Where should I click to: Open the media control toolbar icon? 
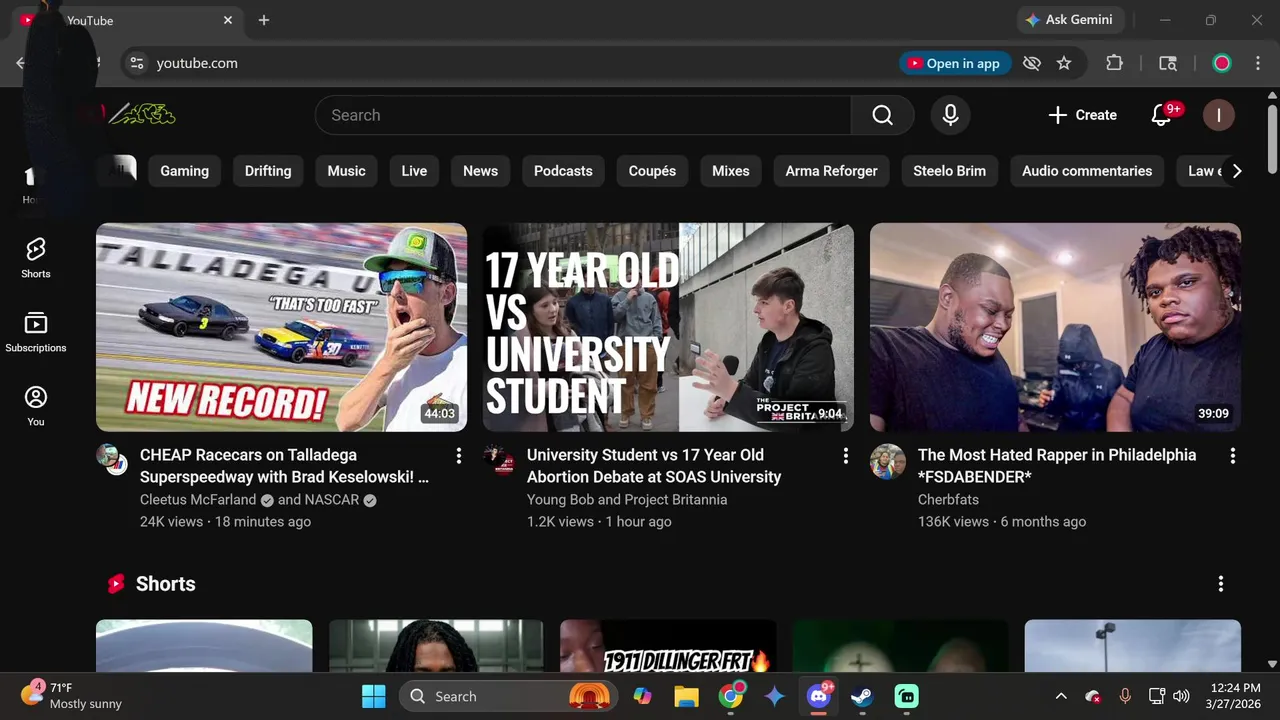tap(1168, 63)
